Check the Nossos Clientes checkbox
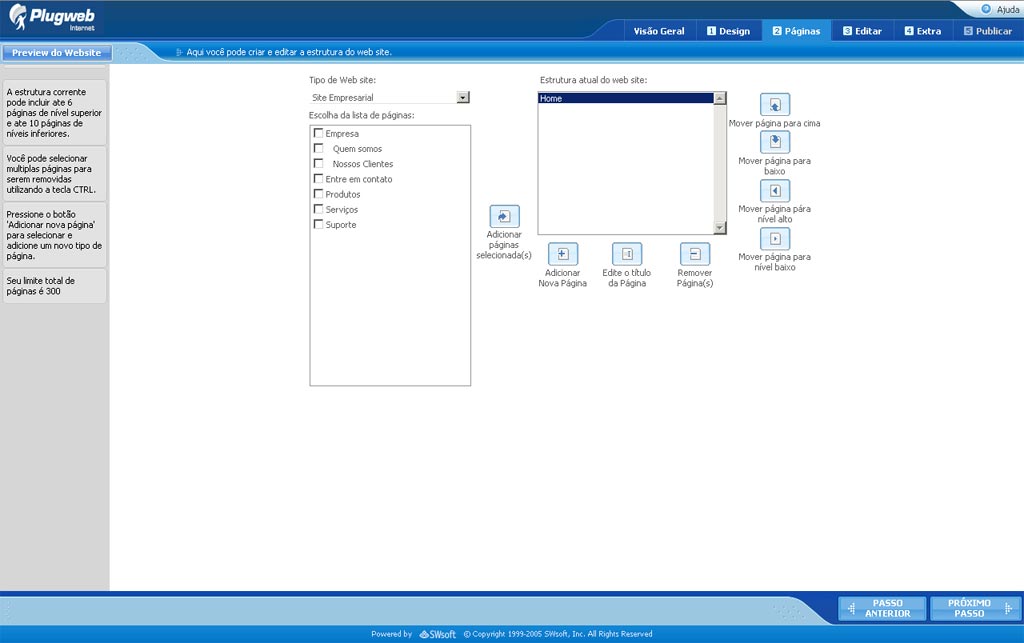 coord(319,163)
